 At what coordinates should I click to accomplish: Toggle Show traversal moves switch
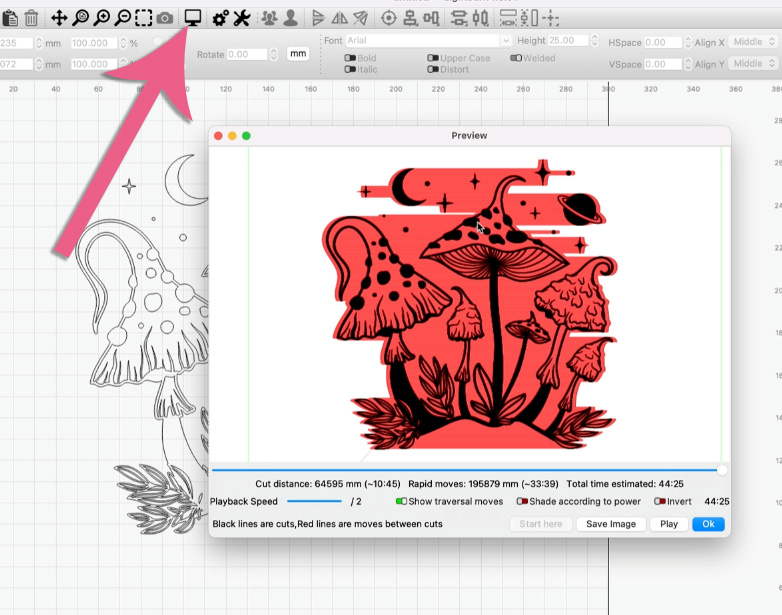[x=402, y=502]
